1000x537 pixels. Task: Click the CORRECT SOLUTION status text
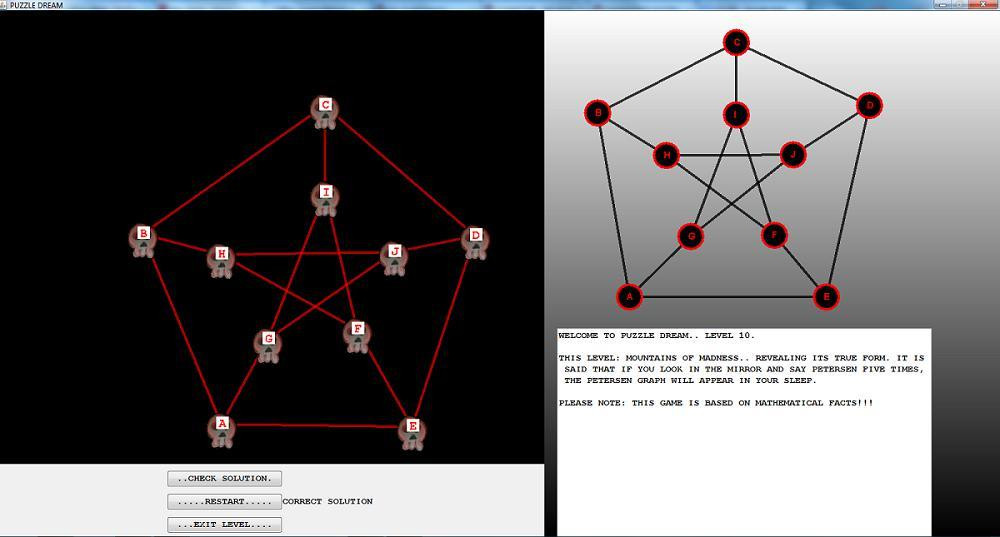(328, 501)
